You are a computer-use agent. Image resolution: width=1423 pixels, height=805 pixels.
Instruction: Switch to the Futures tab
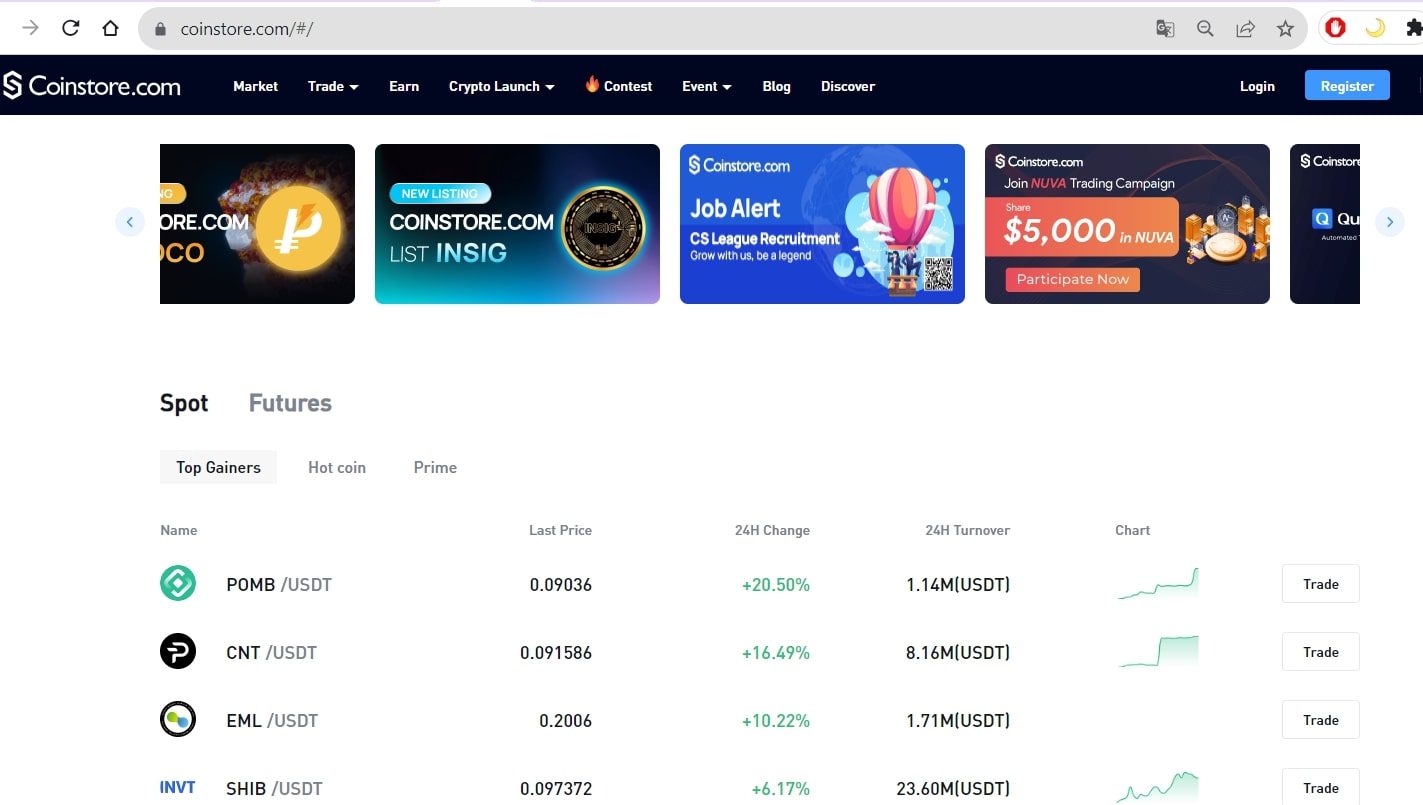(290, 403)
